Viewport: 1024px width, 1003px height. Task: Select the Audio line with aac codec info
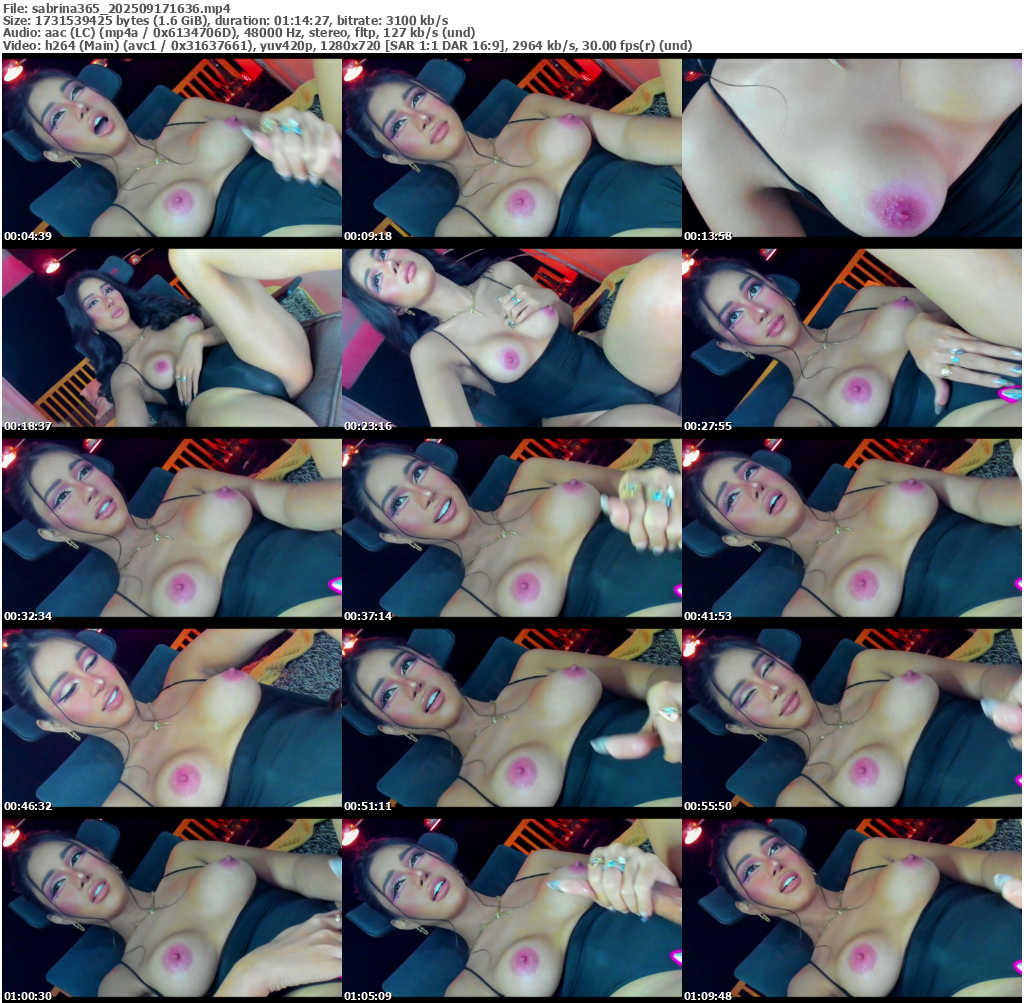coord(239,33)
